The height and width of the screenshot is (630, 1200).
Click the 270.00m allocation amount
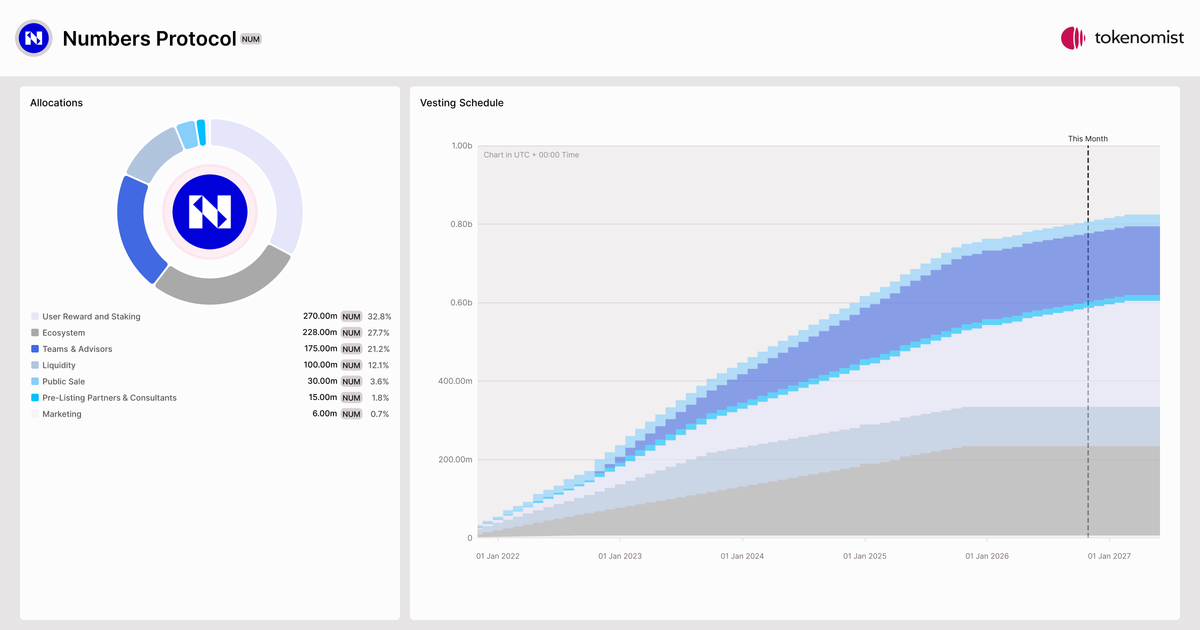[320, 317]
